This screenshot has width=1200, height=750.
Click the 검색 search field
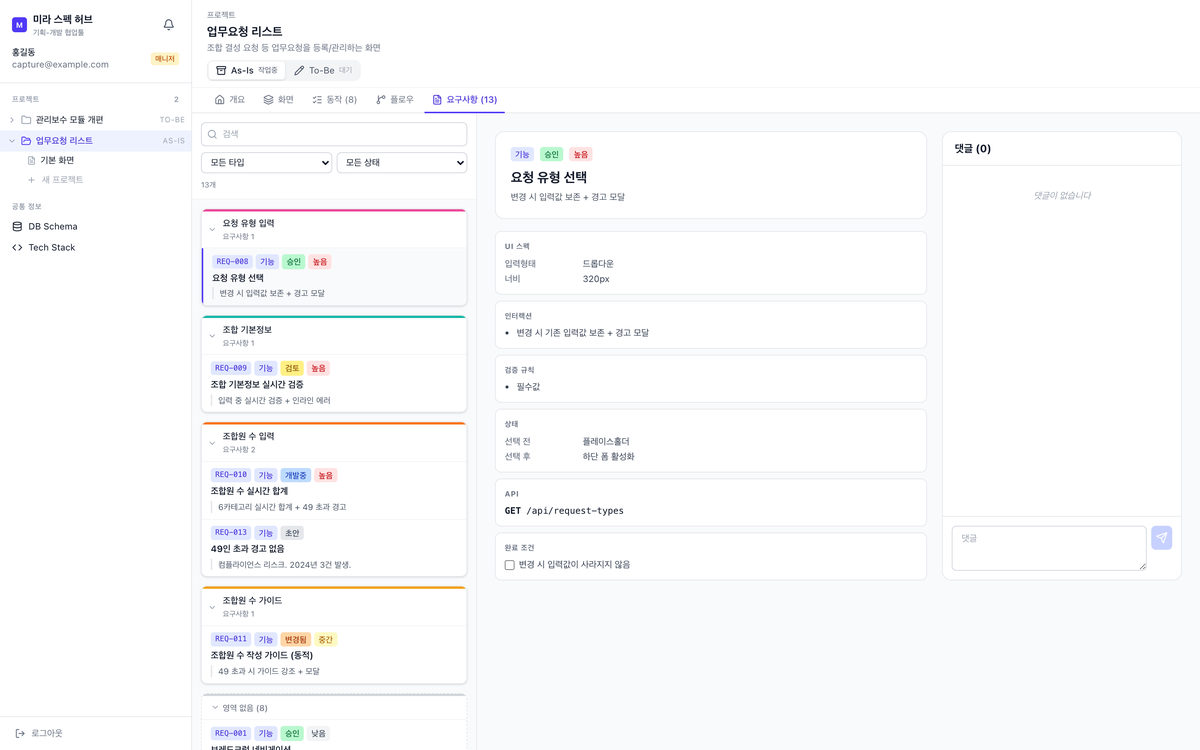coord(334,134)
